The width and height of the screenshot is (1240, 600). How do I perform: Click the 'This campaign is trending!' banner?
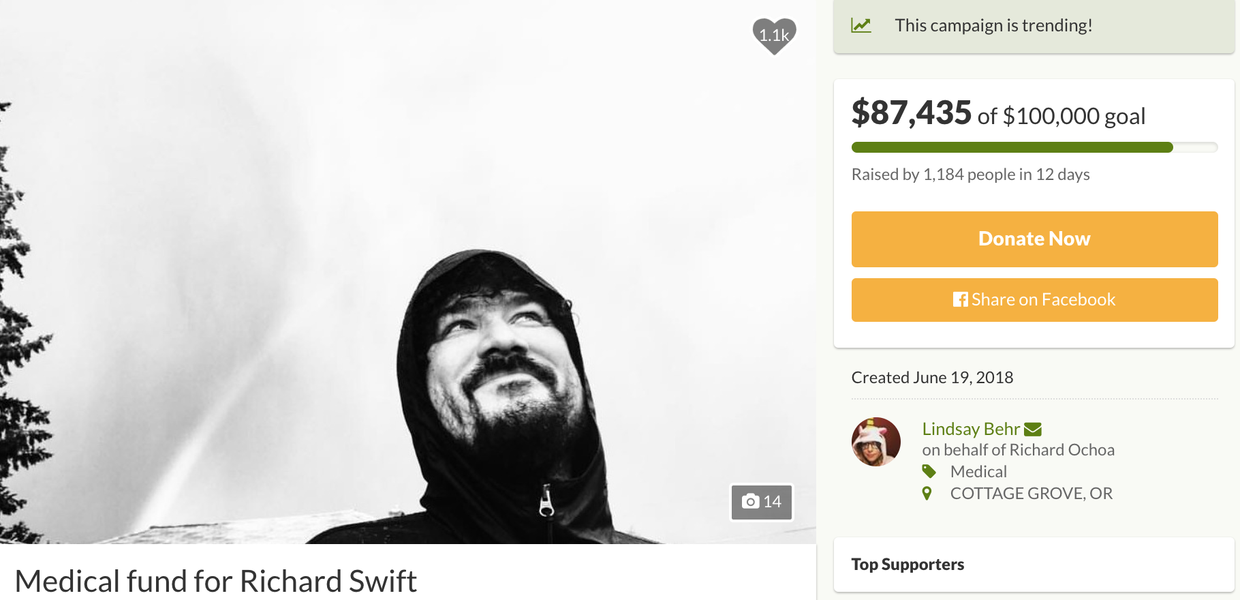(993, 26)
